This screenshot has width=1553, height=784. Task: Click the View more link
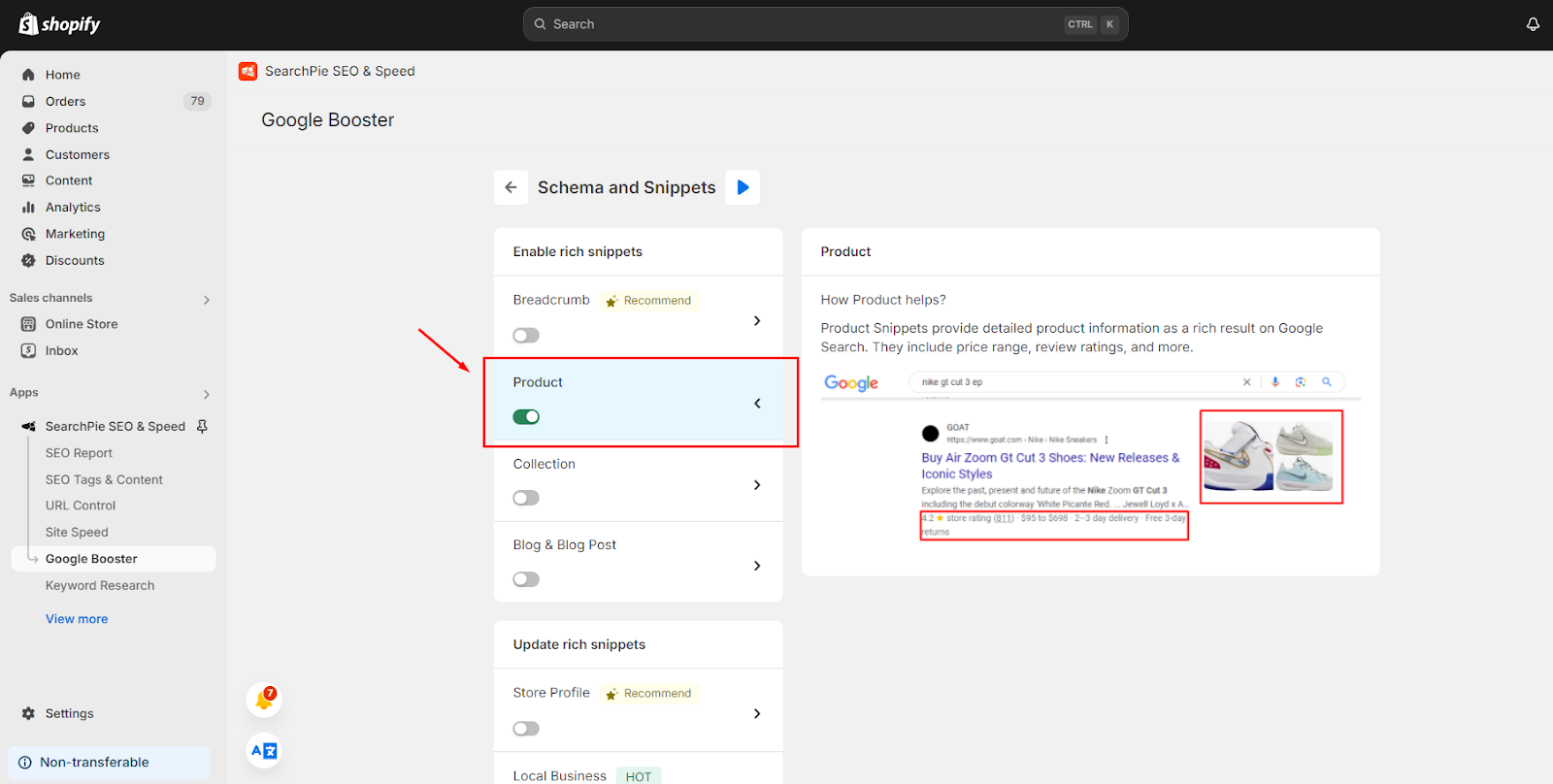[77, 619]
